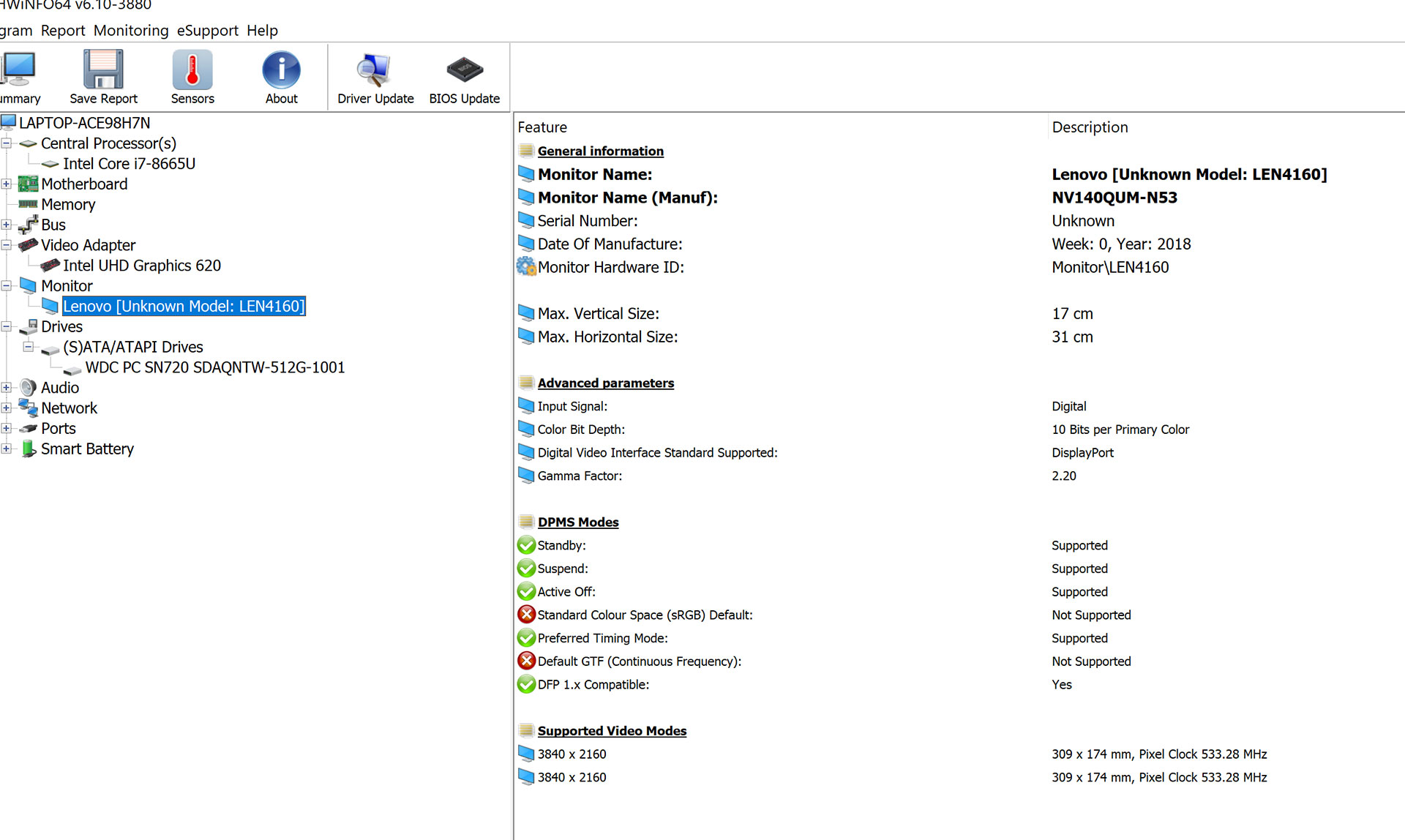Click the monitor icon beside Color Bit Depth
Viewport: 1405px width, 840px height.
coord(526,429)
